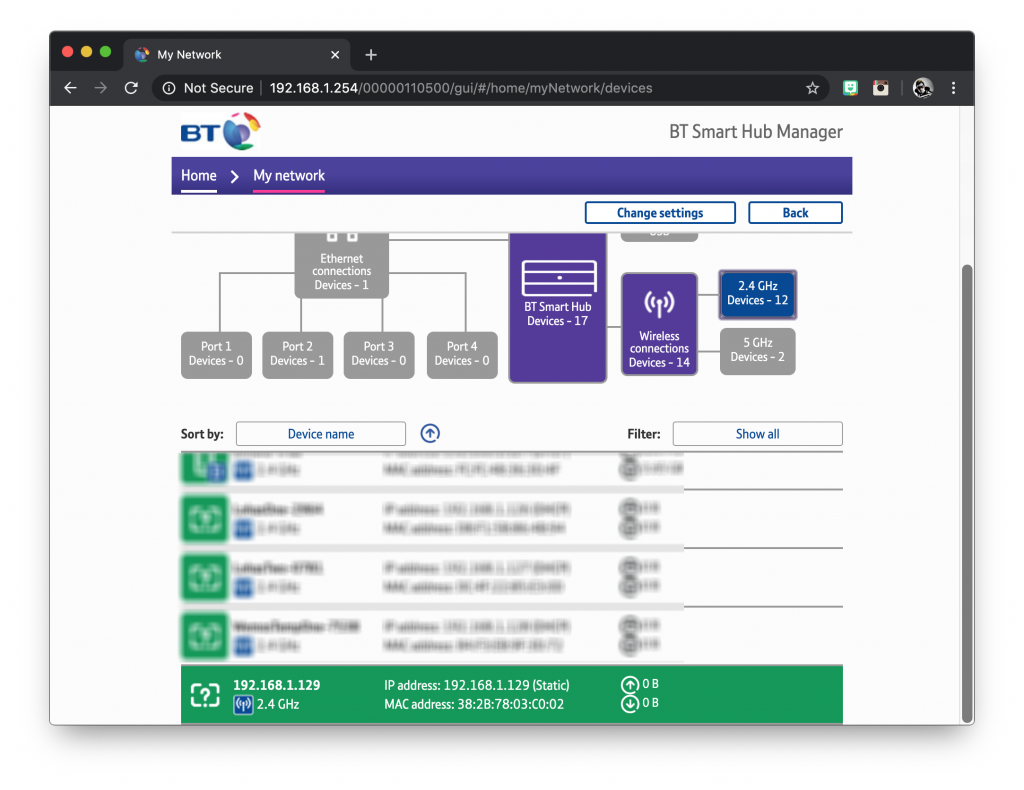Screen dimensions: 1024x790
Task: Click the IP address 192.168.1.129 (Static) text
Action: pos(477,686)
